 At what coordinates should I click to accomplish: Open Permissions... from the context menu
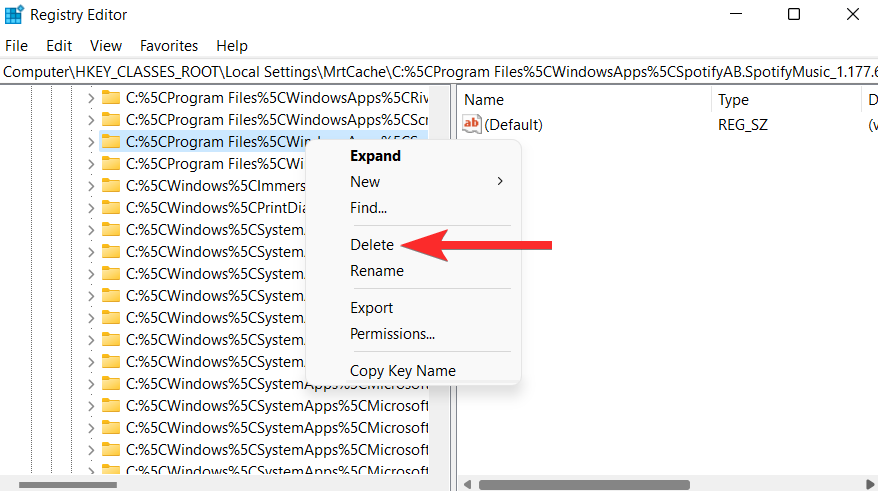coord(392,334)
